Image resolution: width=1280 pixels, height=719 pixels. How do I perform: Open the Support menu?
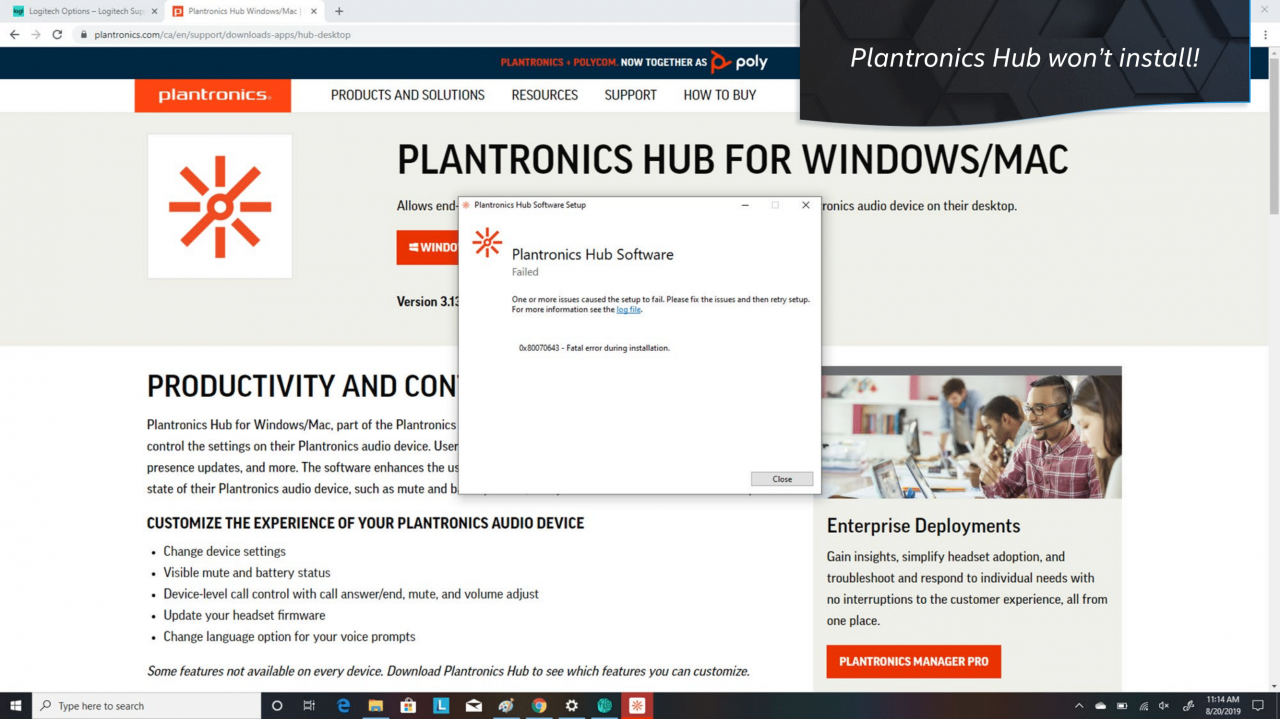click(630, 95)
